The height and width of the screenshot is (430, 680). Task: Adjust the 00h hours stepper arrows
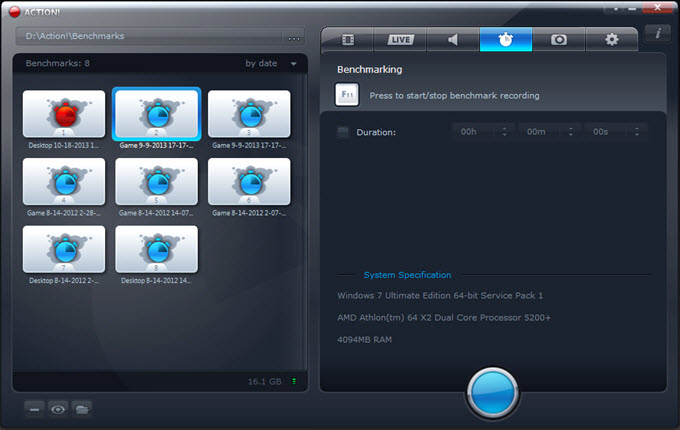click(x=504, y=132)
